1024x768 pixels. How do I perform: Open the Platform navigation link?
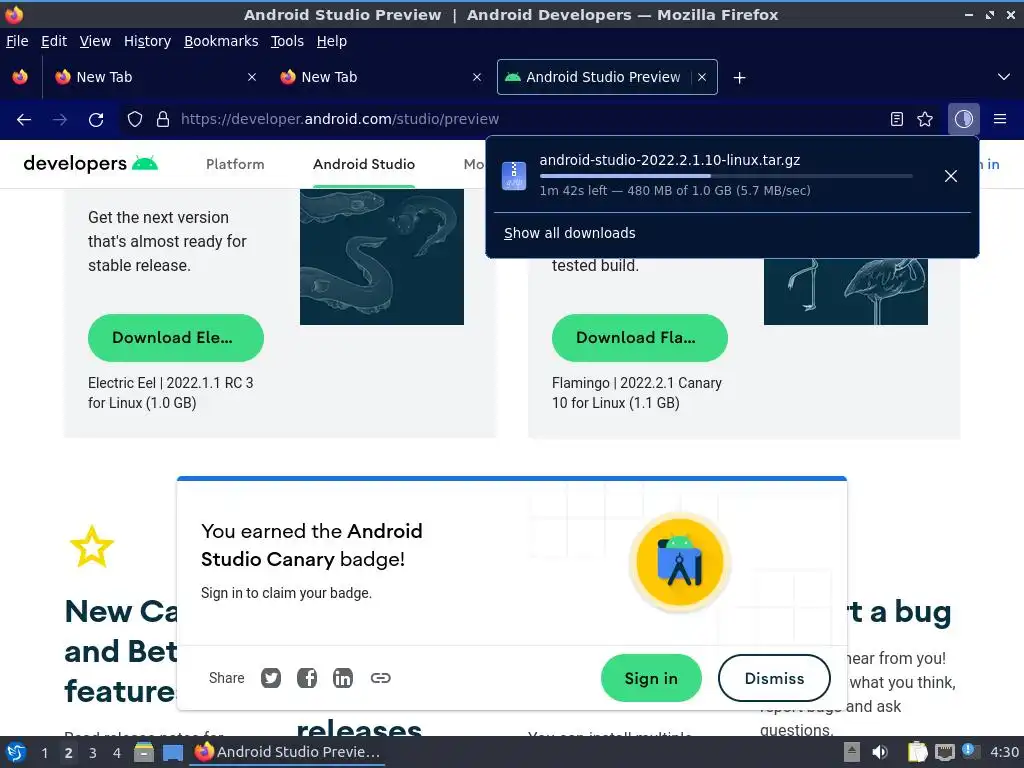click(x=235, y=164)
